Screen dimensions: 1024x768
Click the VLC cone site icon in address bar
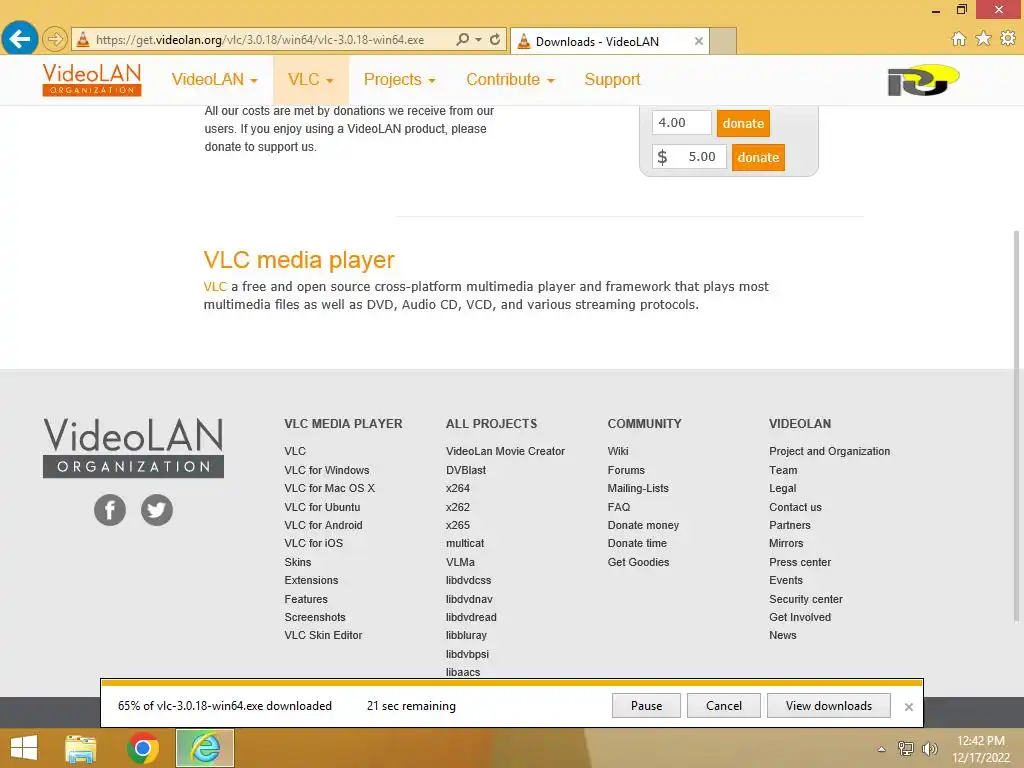[x=83, y=39]
